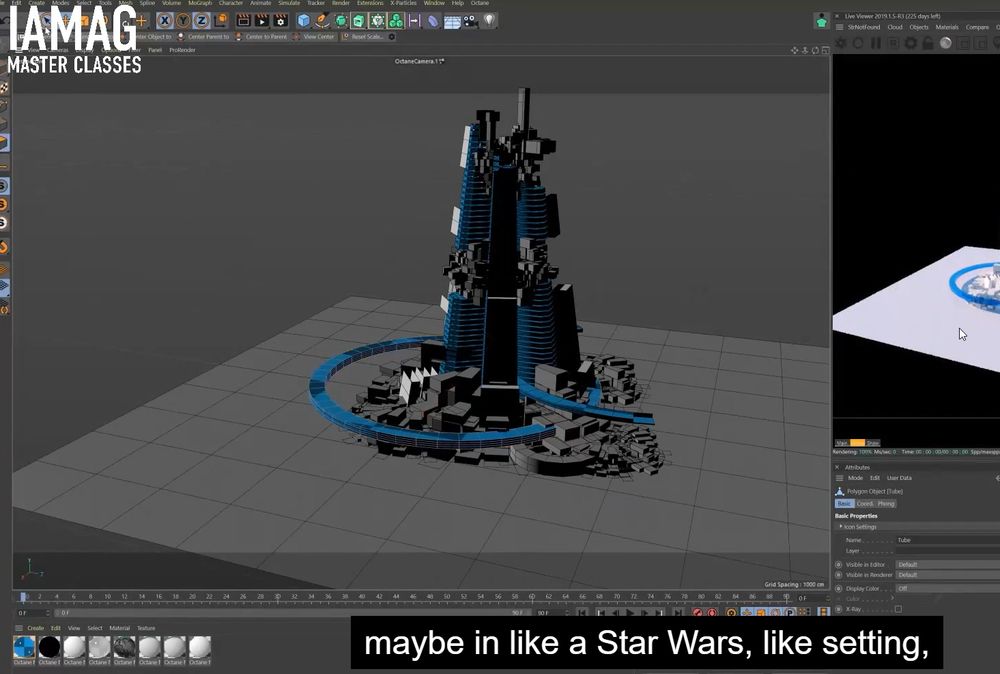
Task: Toggle the X axis lock icon
Action: click(x=165, y=20)
